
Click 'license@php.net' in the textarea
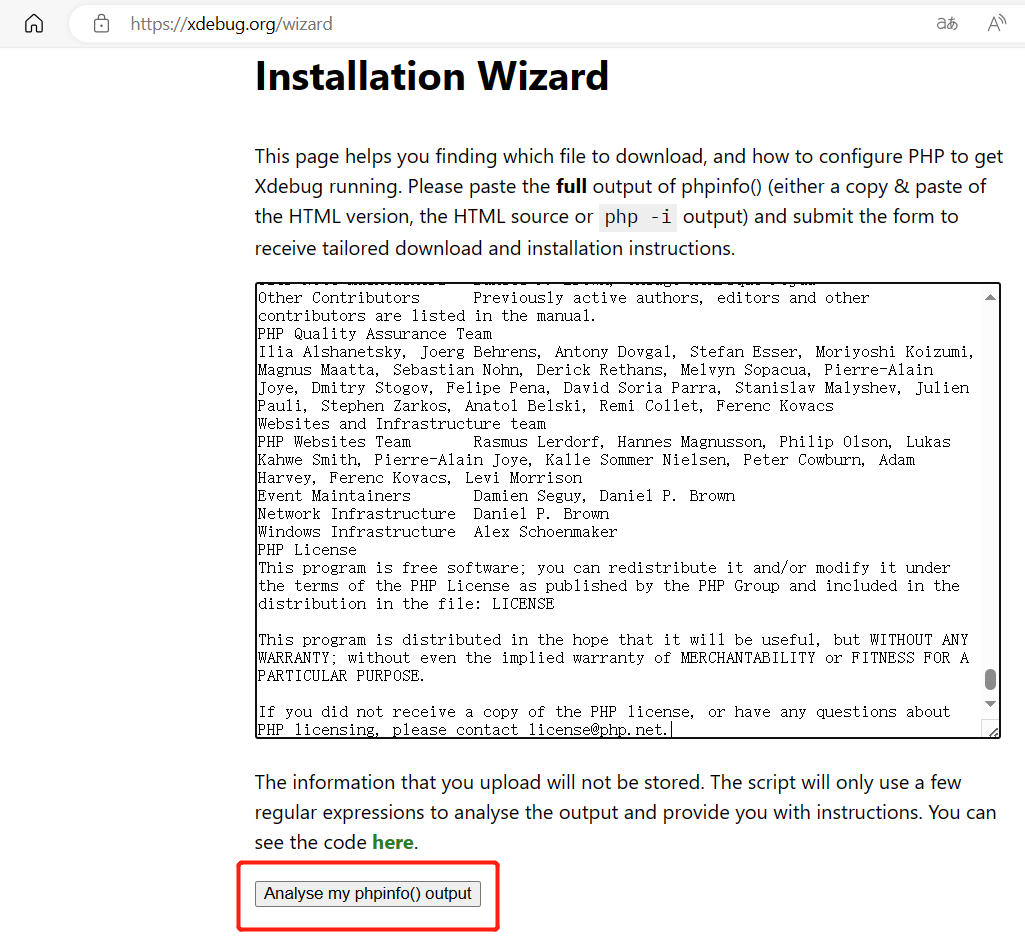pos(598,729)
